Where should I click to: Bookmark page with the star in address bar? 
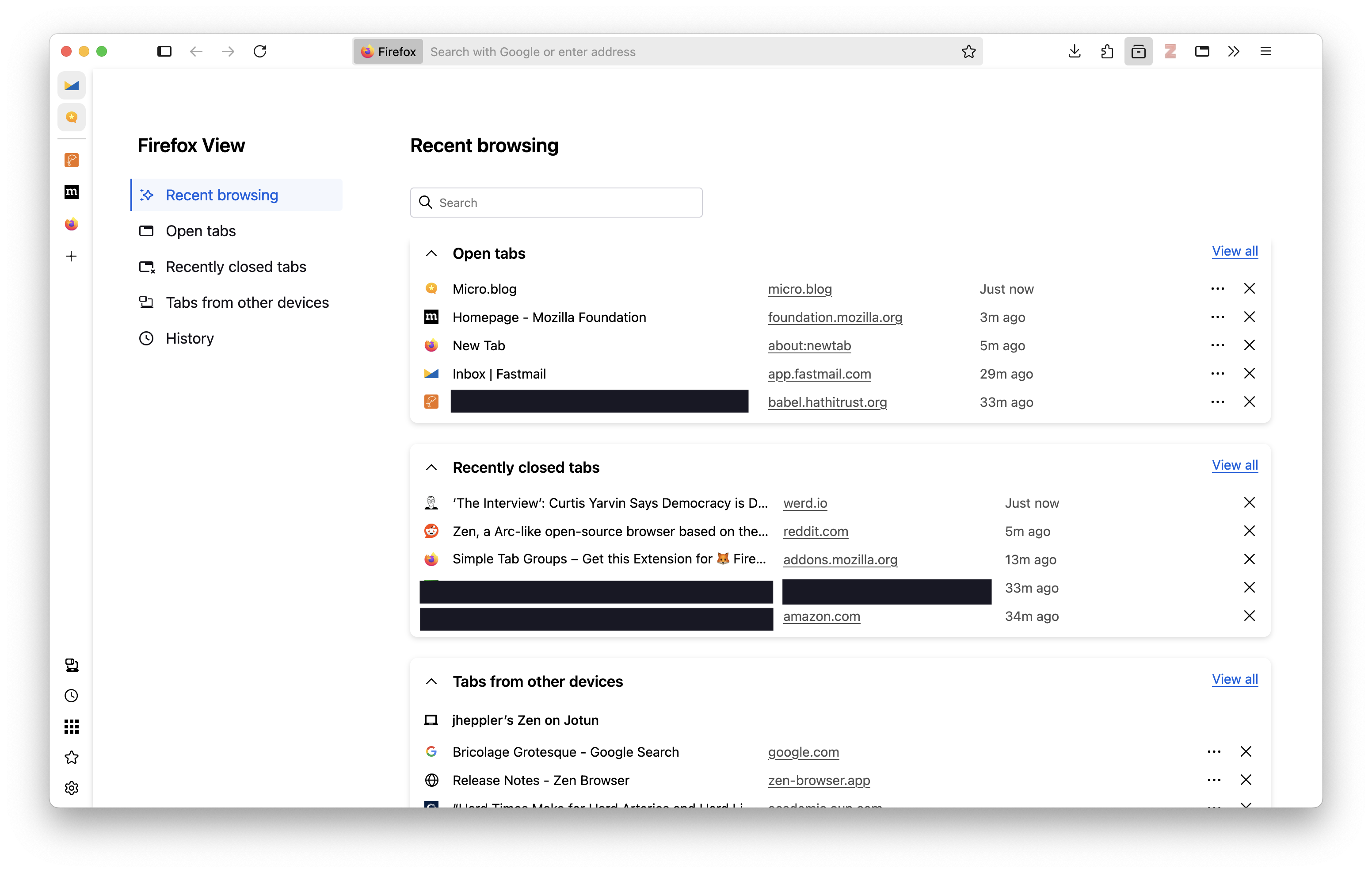click(968, 52)
